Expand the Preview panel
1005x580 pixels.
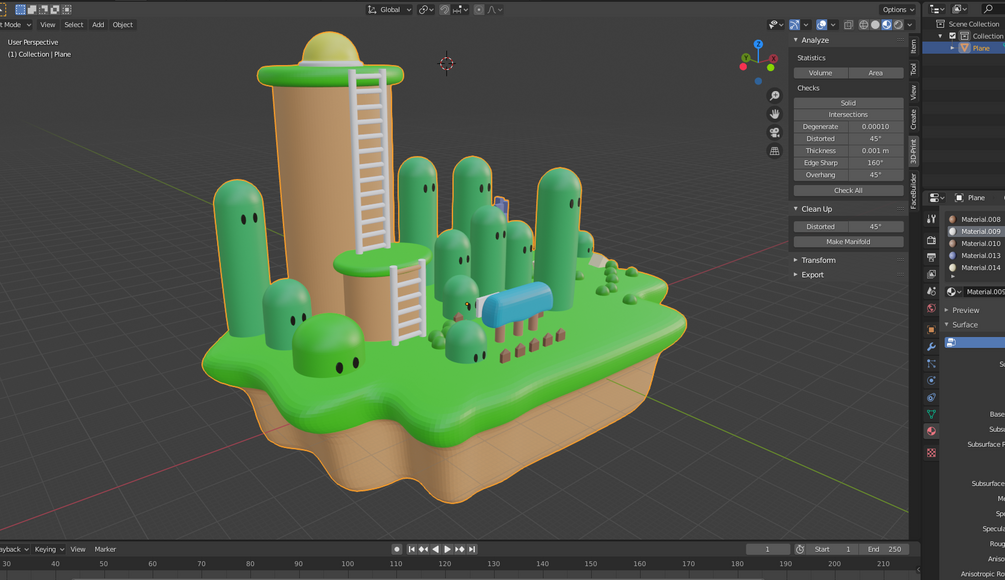point(947,310)
